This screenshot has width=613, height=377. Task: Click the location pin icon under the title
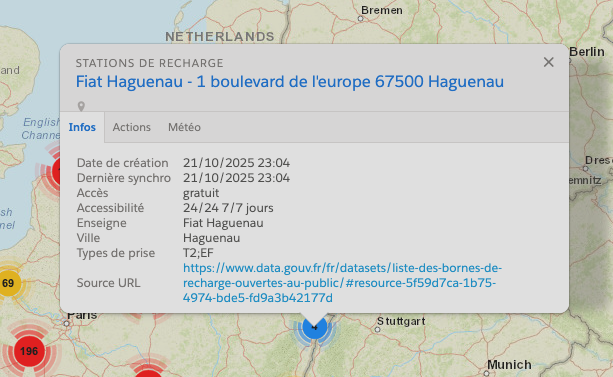point(81,106)
